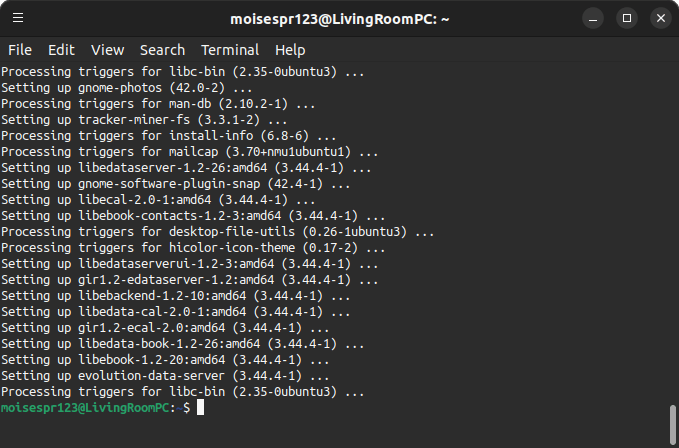This screenshot has height=448, width=679.
Task: Open the File menu
Action: (x=20, y=50)
